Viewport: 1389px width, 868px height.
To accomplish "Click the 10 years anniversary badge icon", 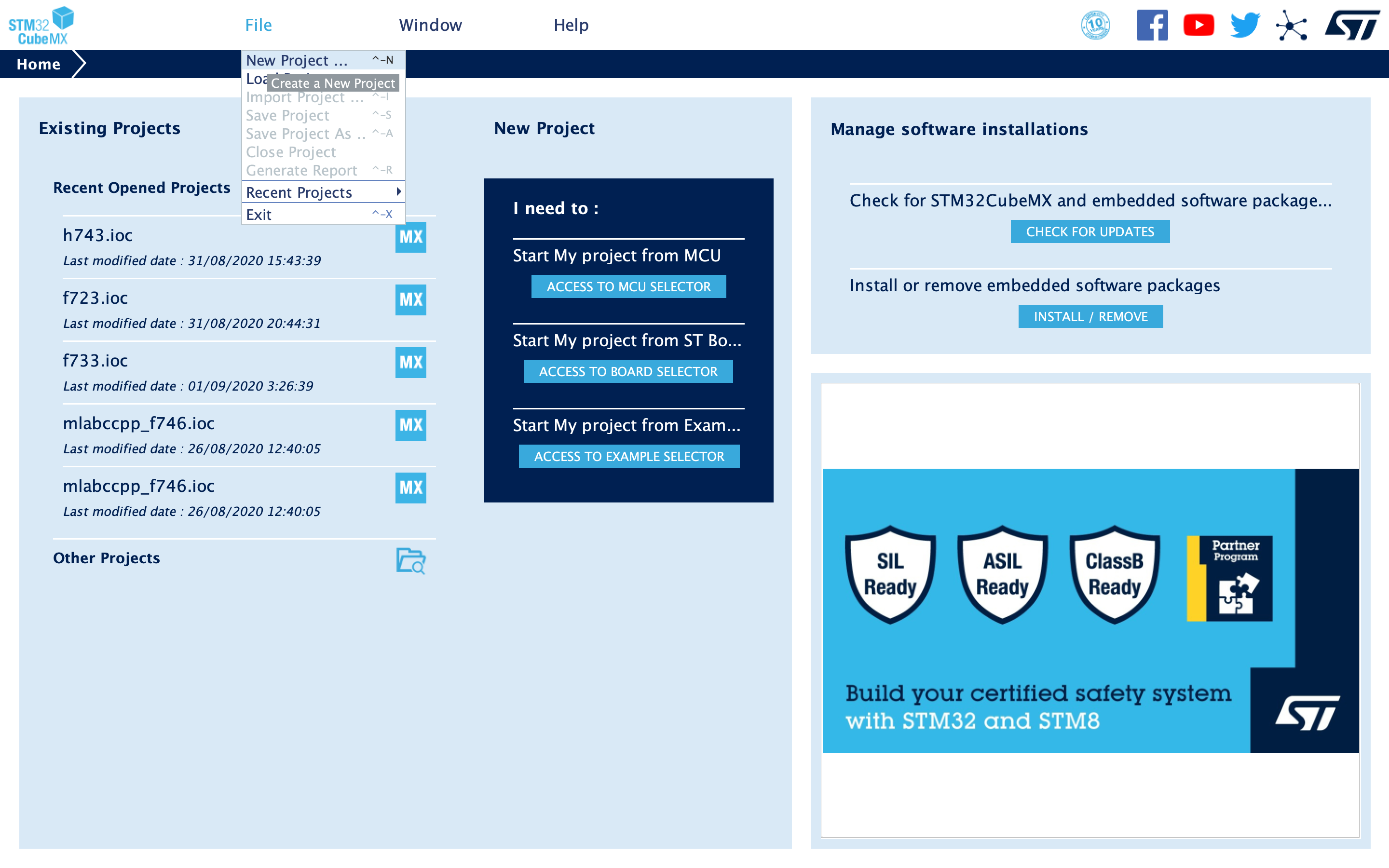I will point(1095,25).
